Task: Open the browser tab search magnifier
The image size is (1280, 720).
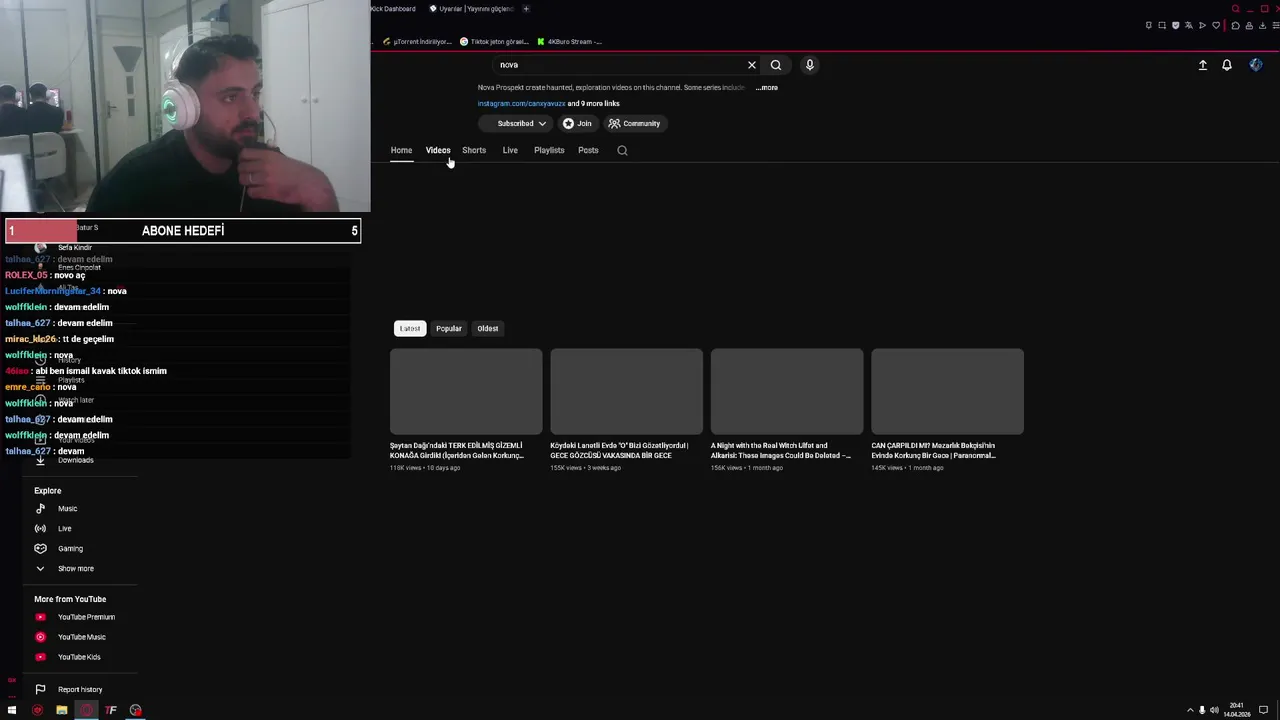Action: (x=1236, y=8)
